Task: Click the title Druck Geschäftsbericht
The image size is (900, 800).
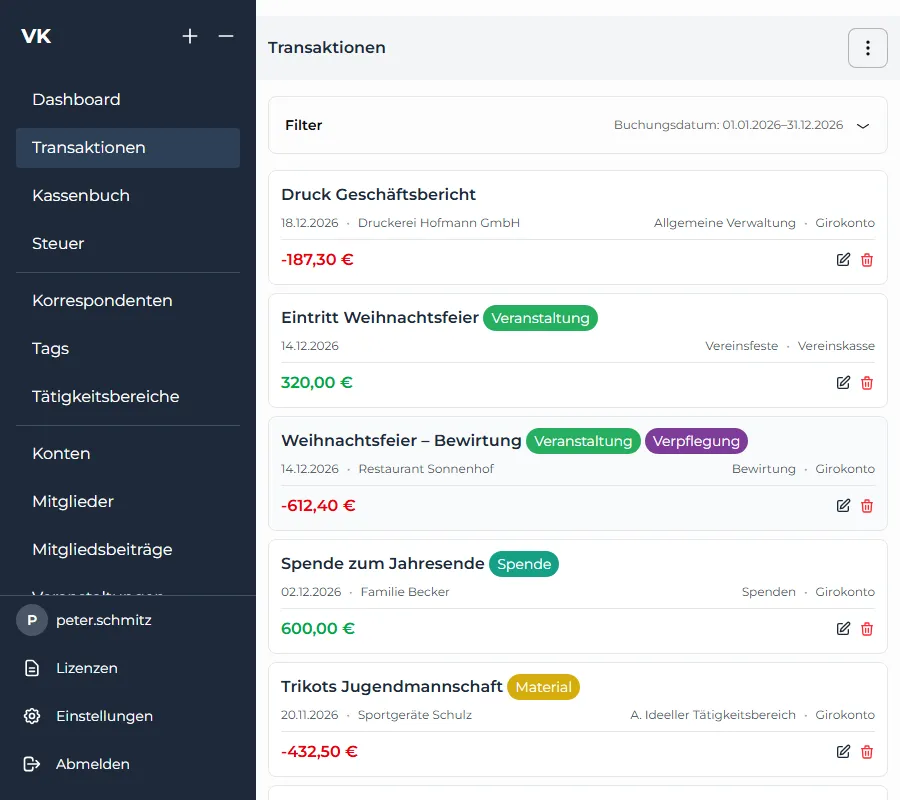Action: pyautogui.click(x=378, y=195)
